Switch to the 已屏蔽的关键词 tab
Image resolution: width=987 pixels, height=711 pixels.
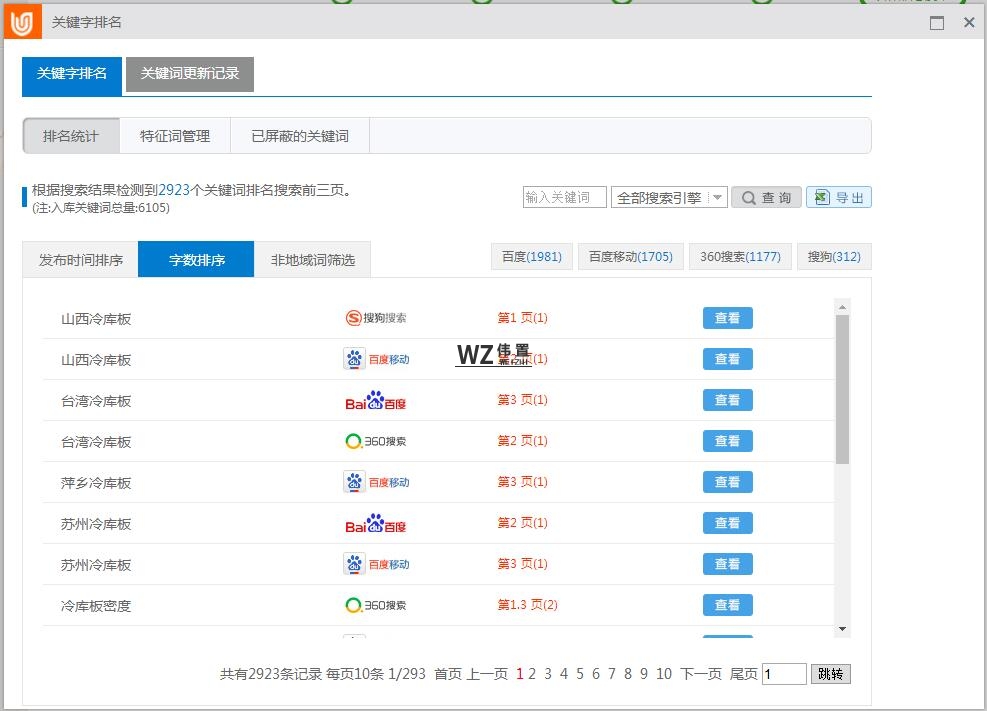pos(299,135)
